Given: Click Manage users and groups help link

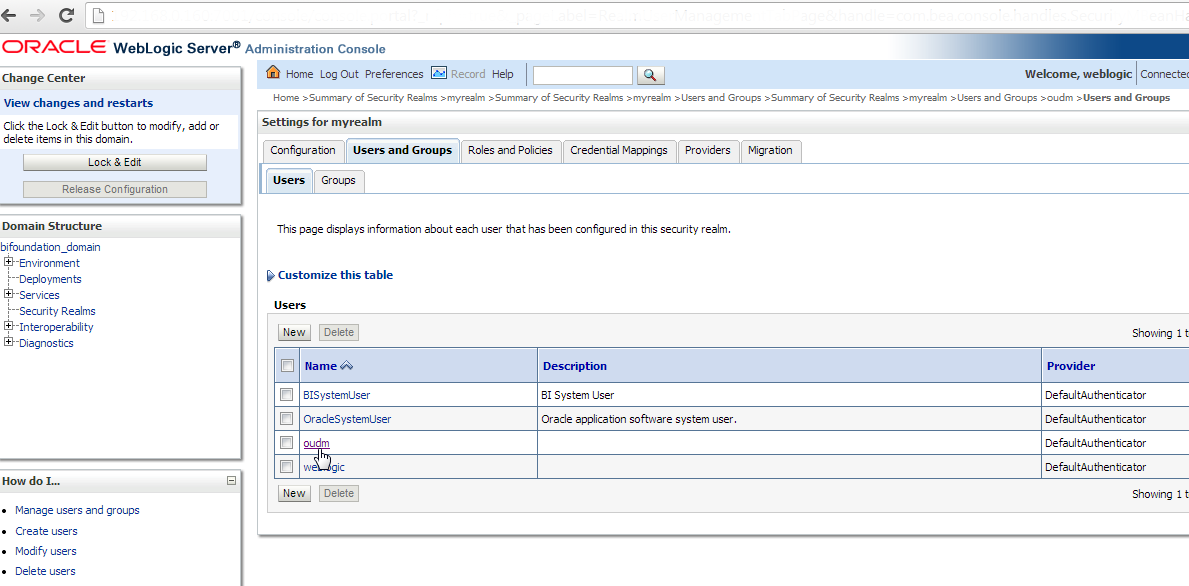Looking at the screenshot, I should [x=77, y=510].
